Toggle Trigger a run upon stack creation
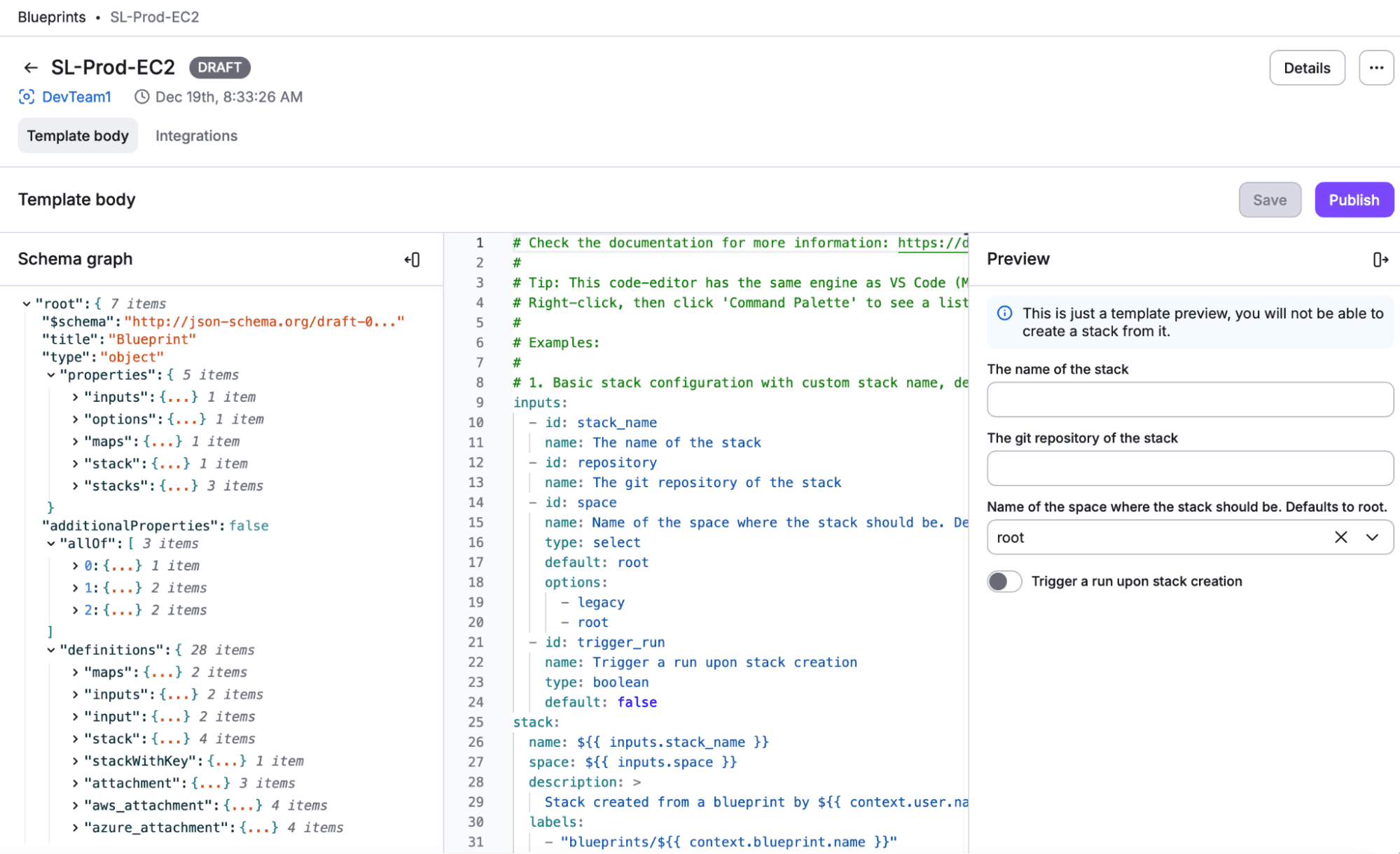Screen dimensions: 1400x854 pyautogui.click(x=1004, y=581)
